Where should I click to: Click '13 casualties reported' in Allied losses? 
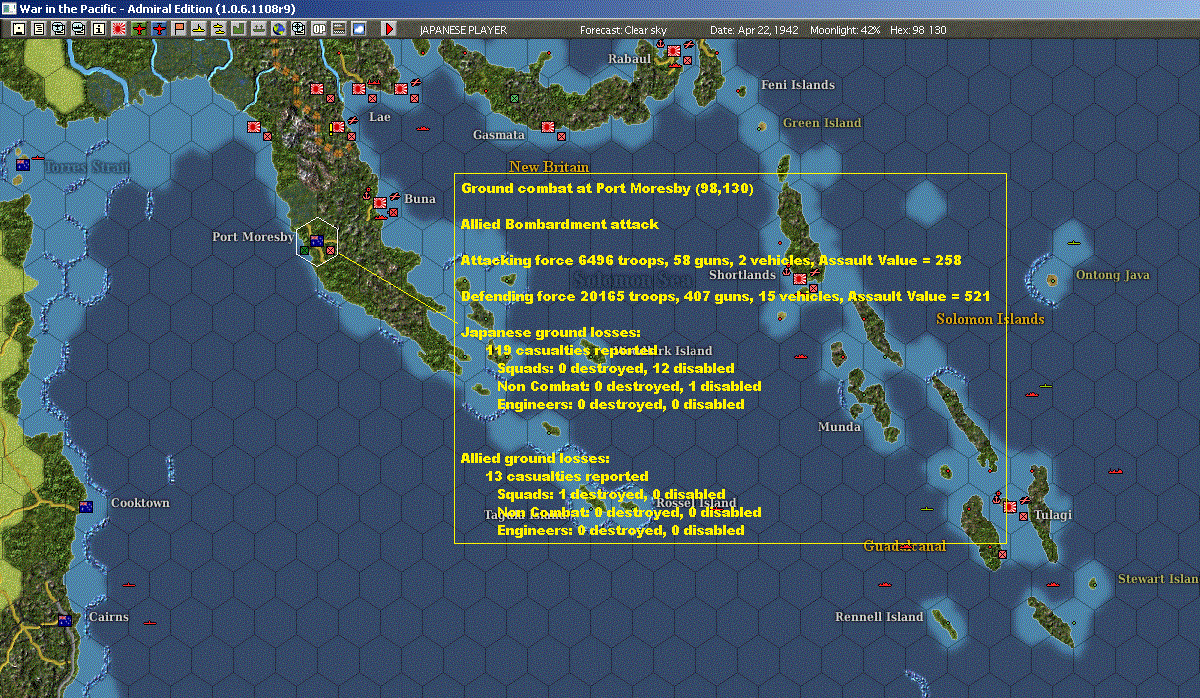pyautogui.click(x=567, y=476)
